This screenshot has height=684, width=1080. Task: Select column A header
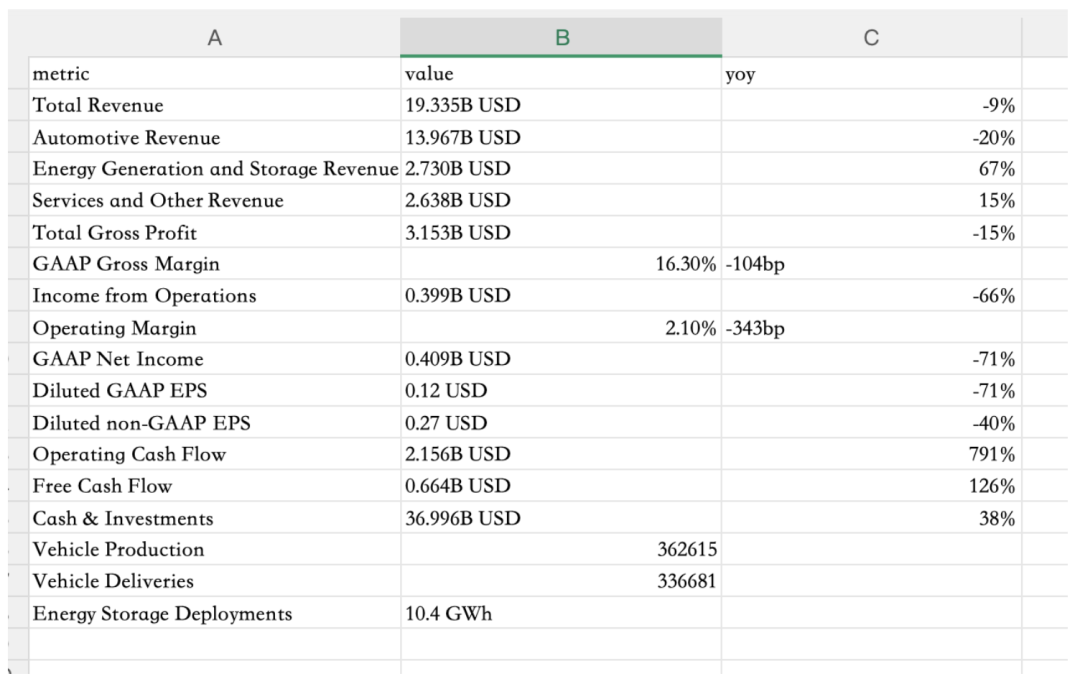click(214, 38)
